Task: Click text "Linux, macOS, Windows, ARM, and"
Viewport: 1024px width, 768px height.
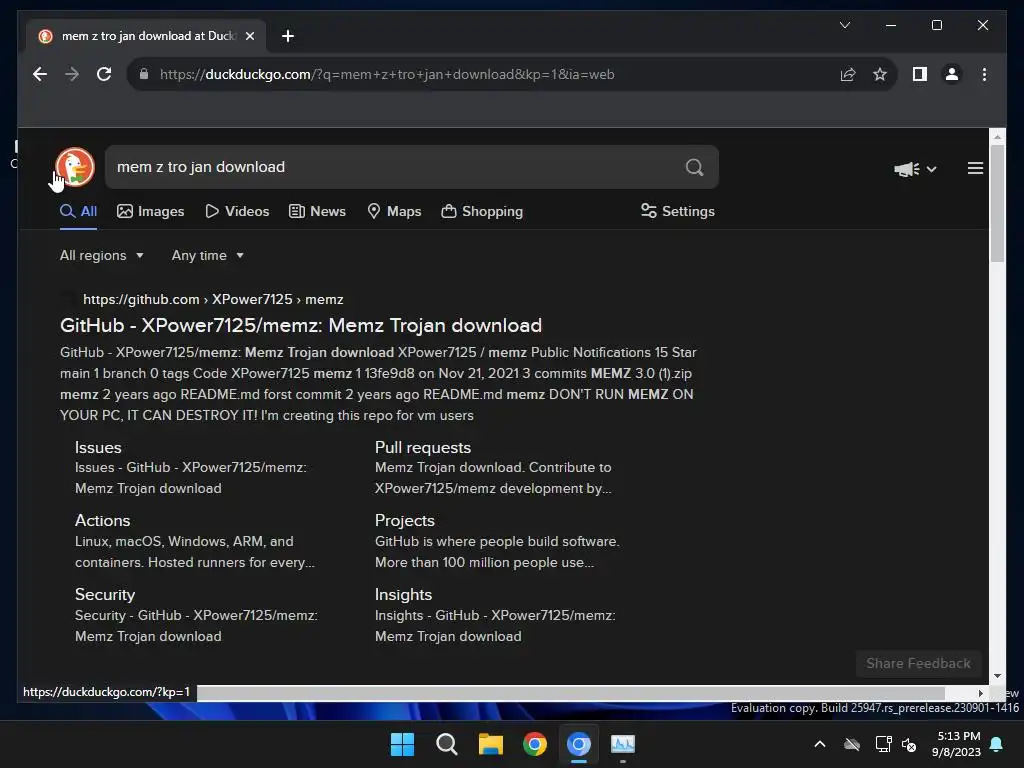Action: (x=184, y=541)
